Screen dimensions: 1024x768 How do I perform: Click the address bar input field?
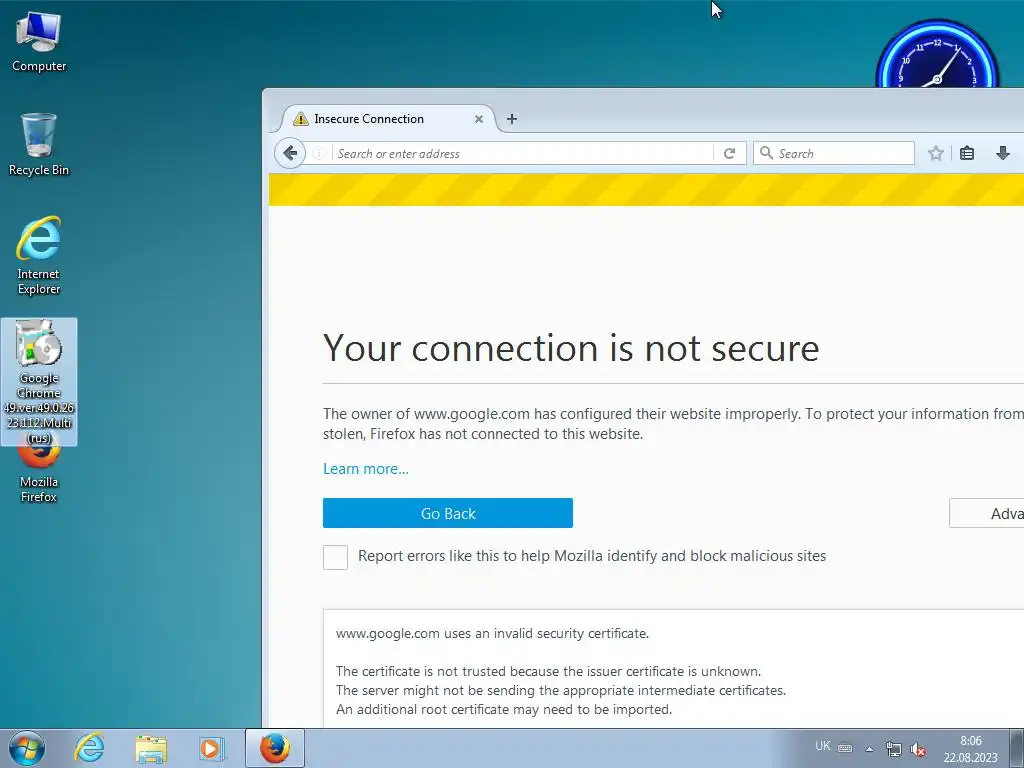(522, 153)
